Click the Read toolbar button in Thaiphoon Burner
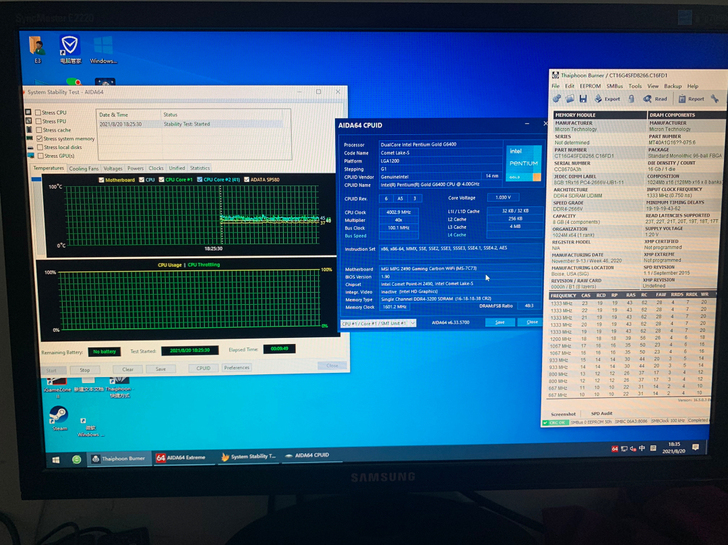 (x=655, y=98)
